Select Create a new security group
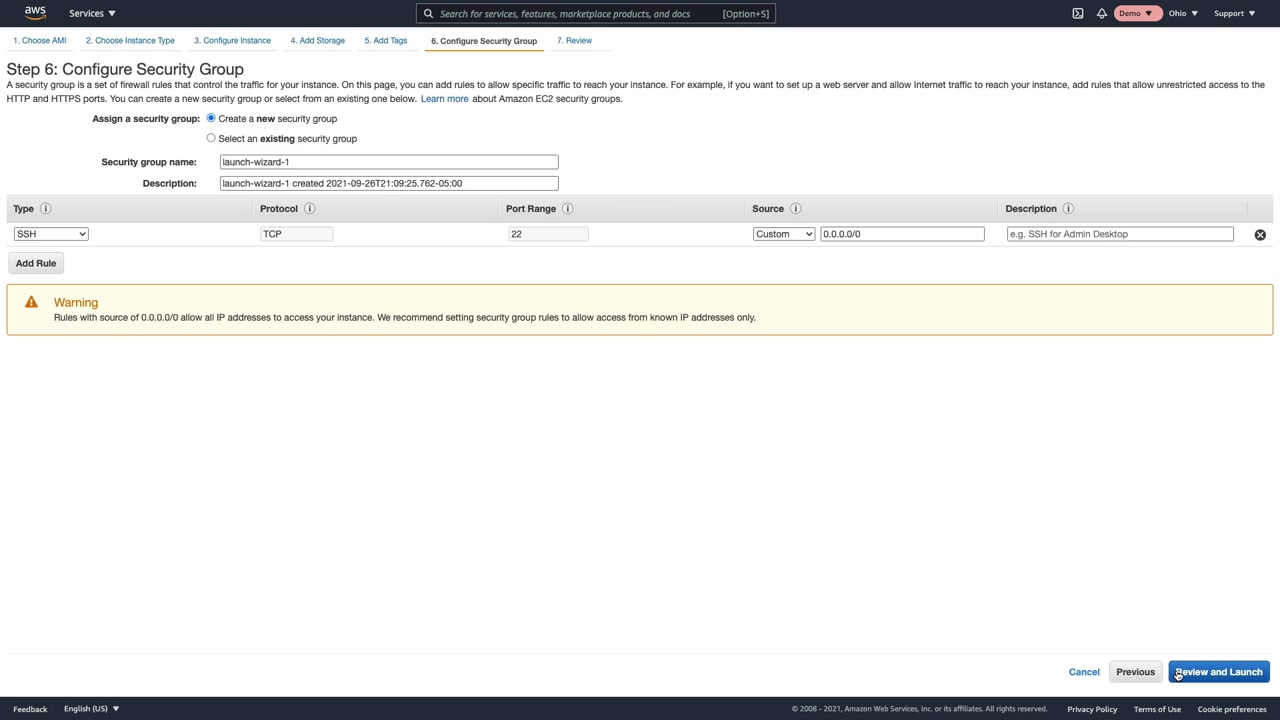 point(211,118)
